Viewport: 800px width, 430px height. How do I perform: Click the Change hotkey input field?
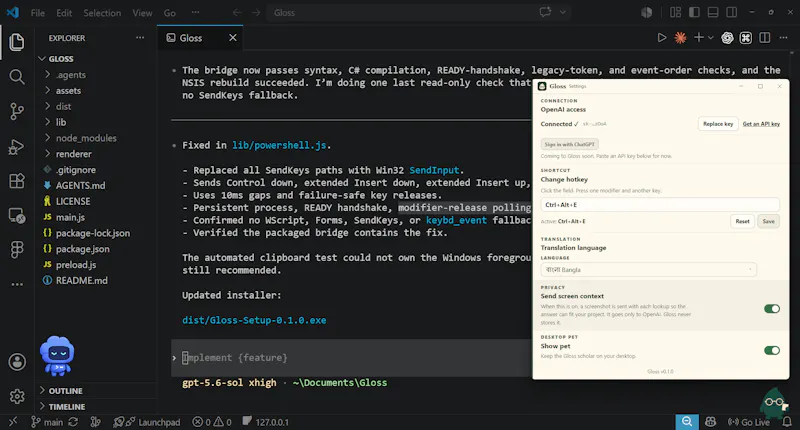(660, 205)
